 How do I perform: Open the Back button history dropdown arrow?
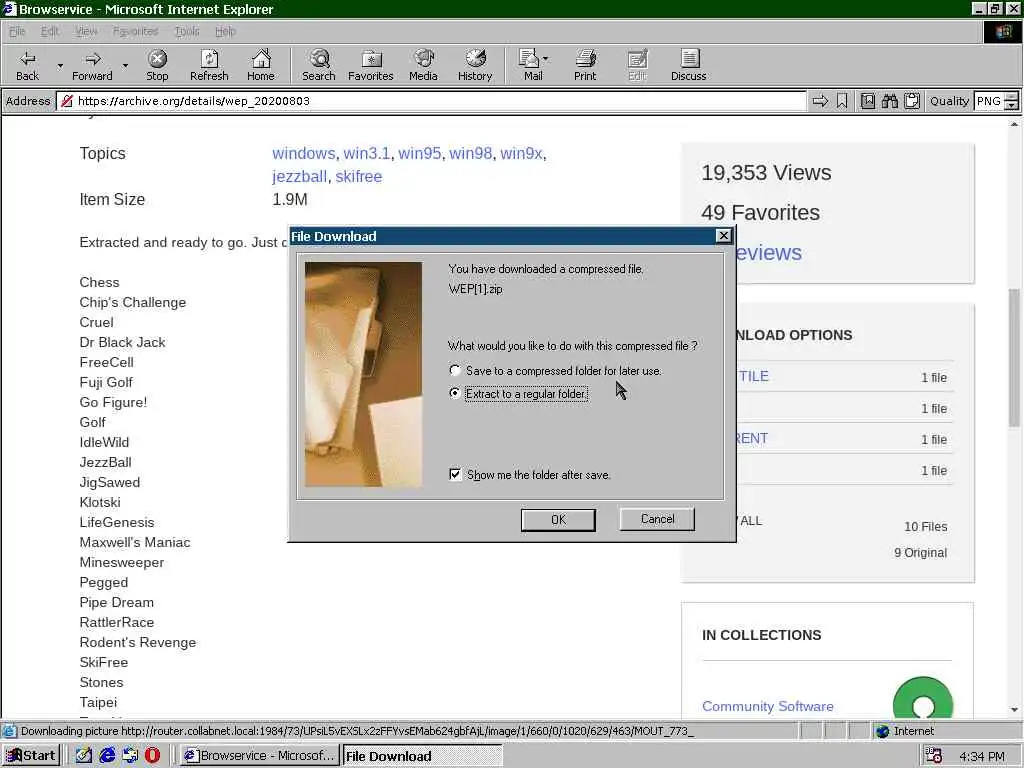point(60,66)
